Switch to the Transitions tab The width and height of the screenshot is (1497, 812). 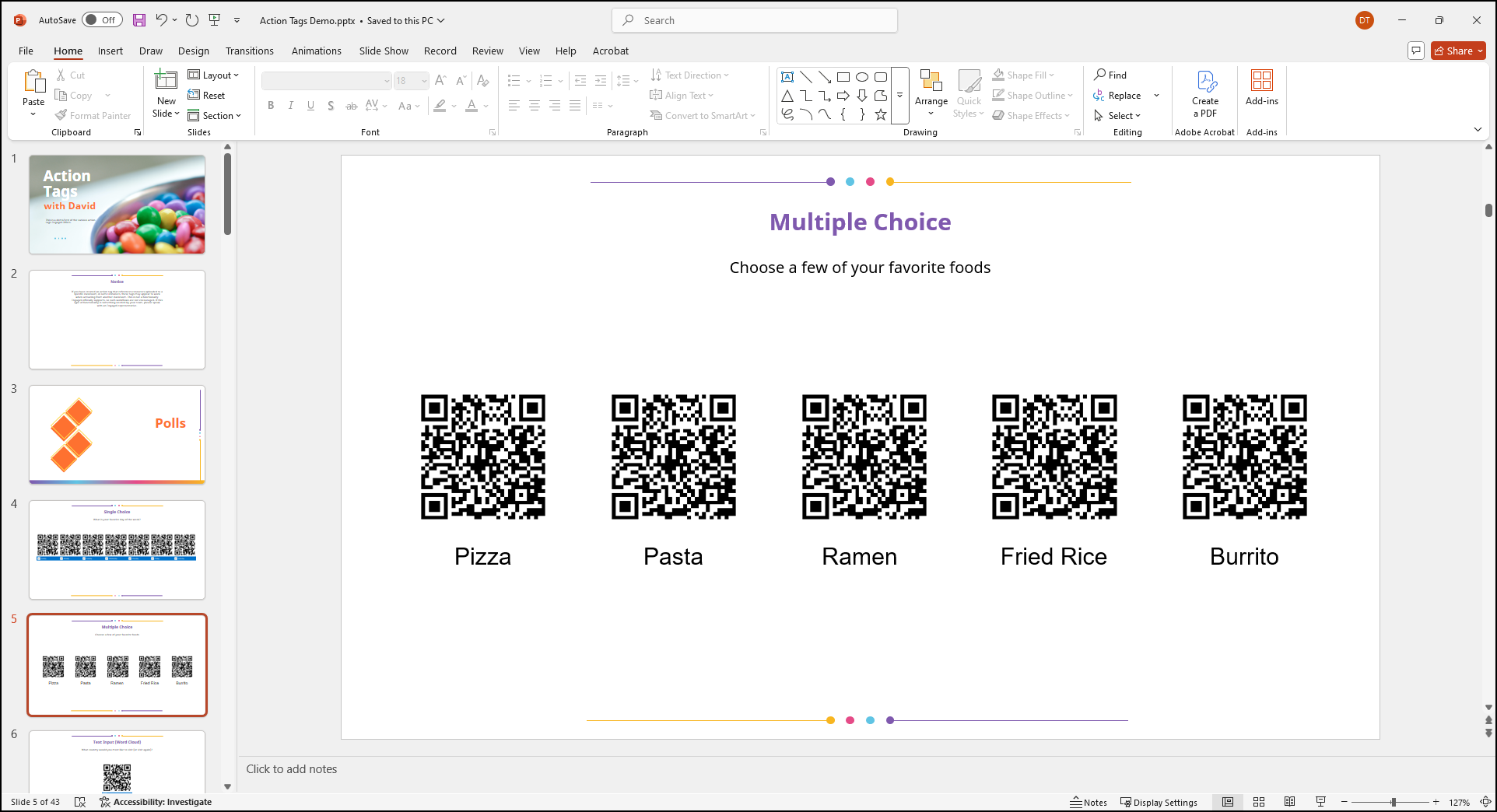click(x=249, y=51)
